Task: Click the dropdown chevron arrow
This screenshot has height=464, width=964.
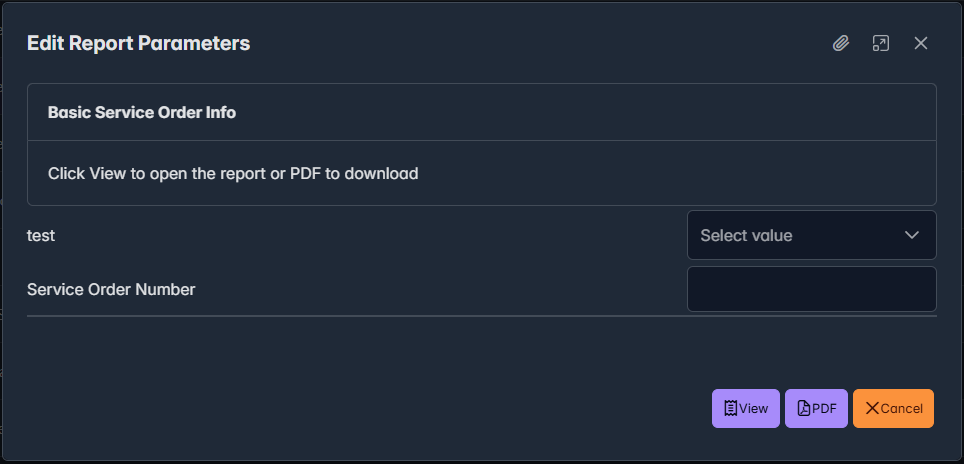Action: coord(911,235)
